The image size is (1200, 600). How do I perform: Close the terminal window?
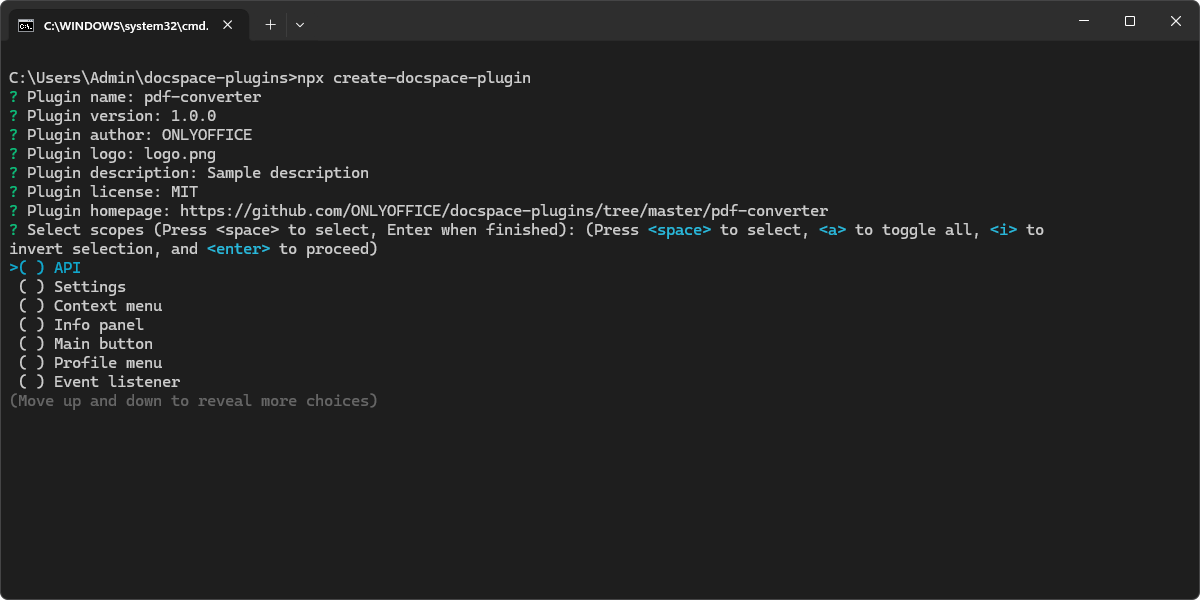pos(1176,21)
